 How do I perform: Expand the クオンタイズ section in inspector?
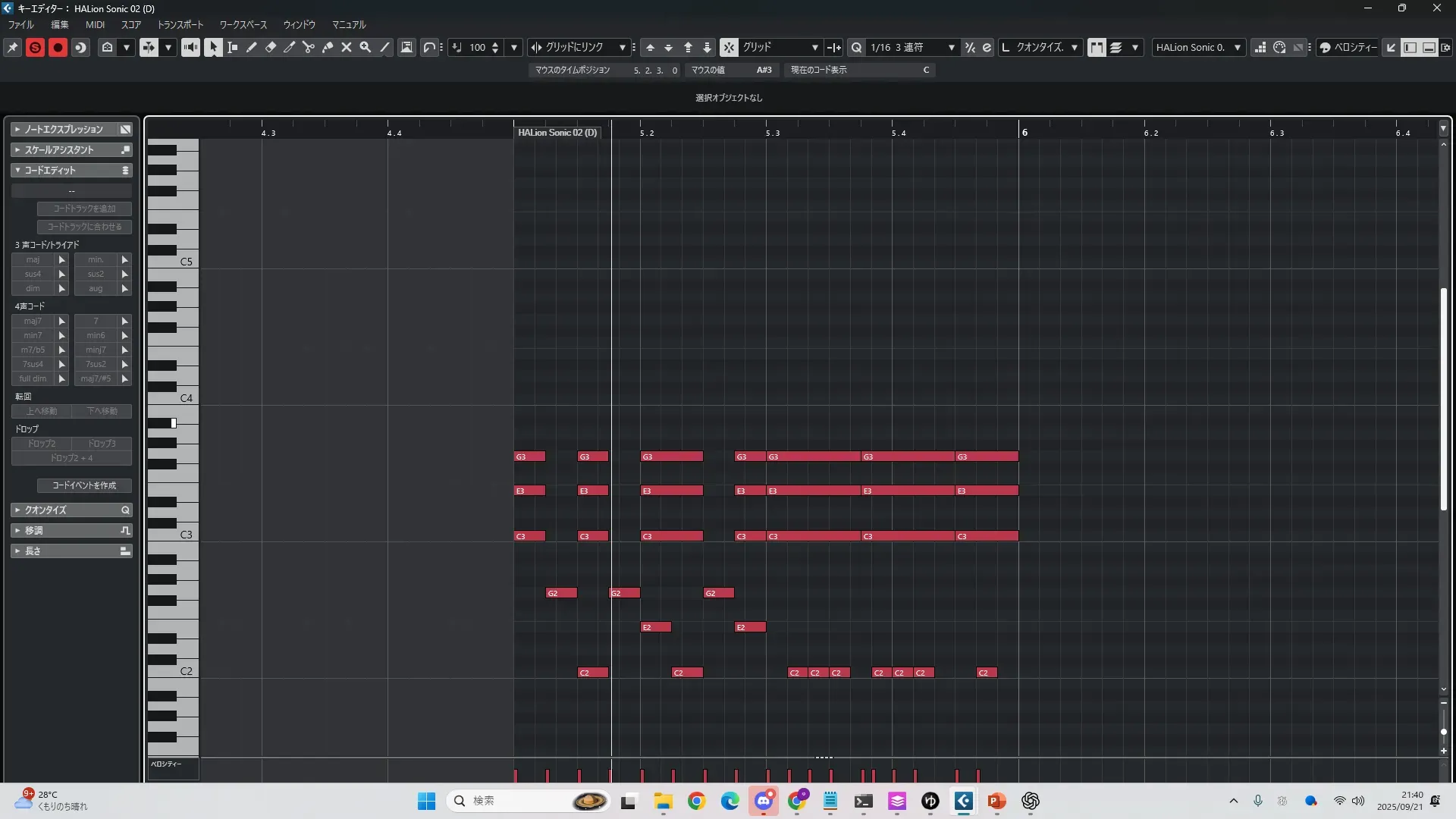point(45,510)
